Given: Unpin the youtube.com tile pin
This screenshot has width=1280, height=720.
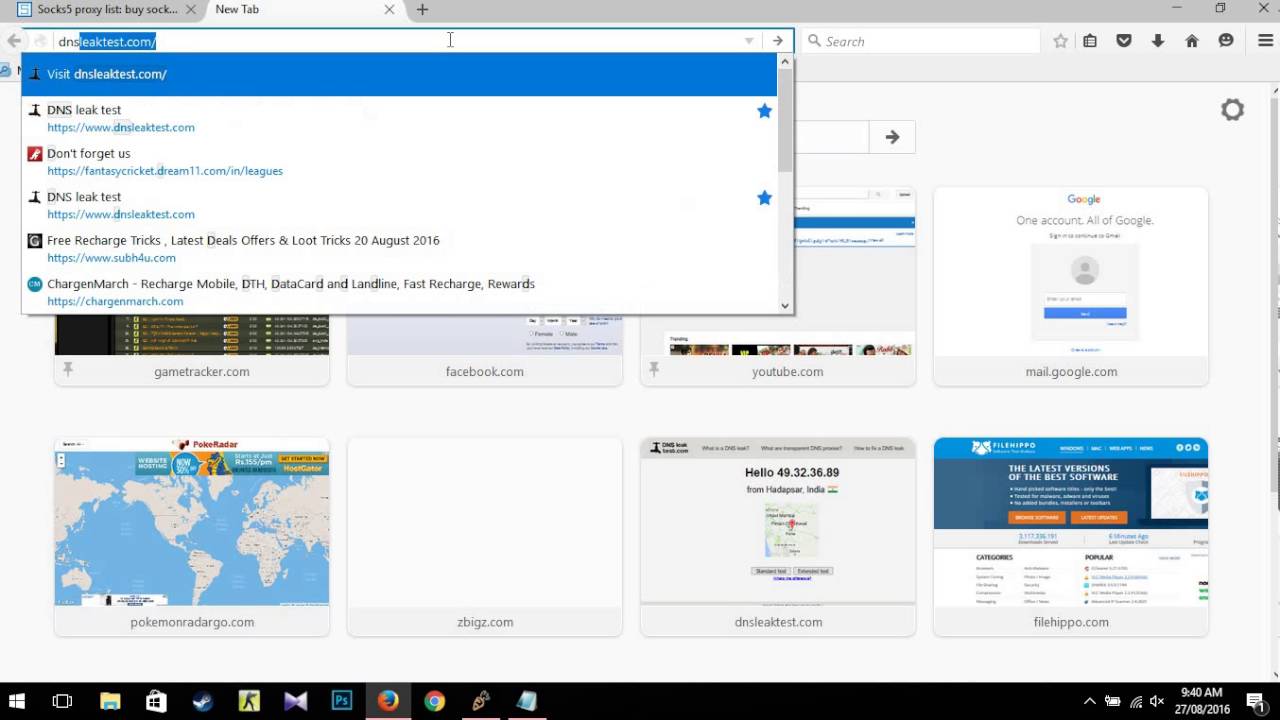Looking at the screenshot, I should 654,370.
